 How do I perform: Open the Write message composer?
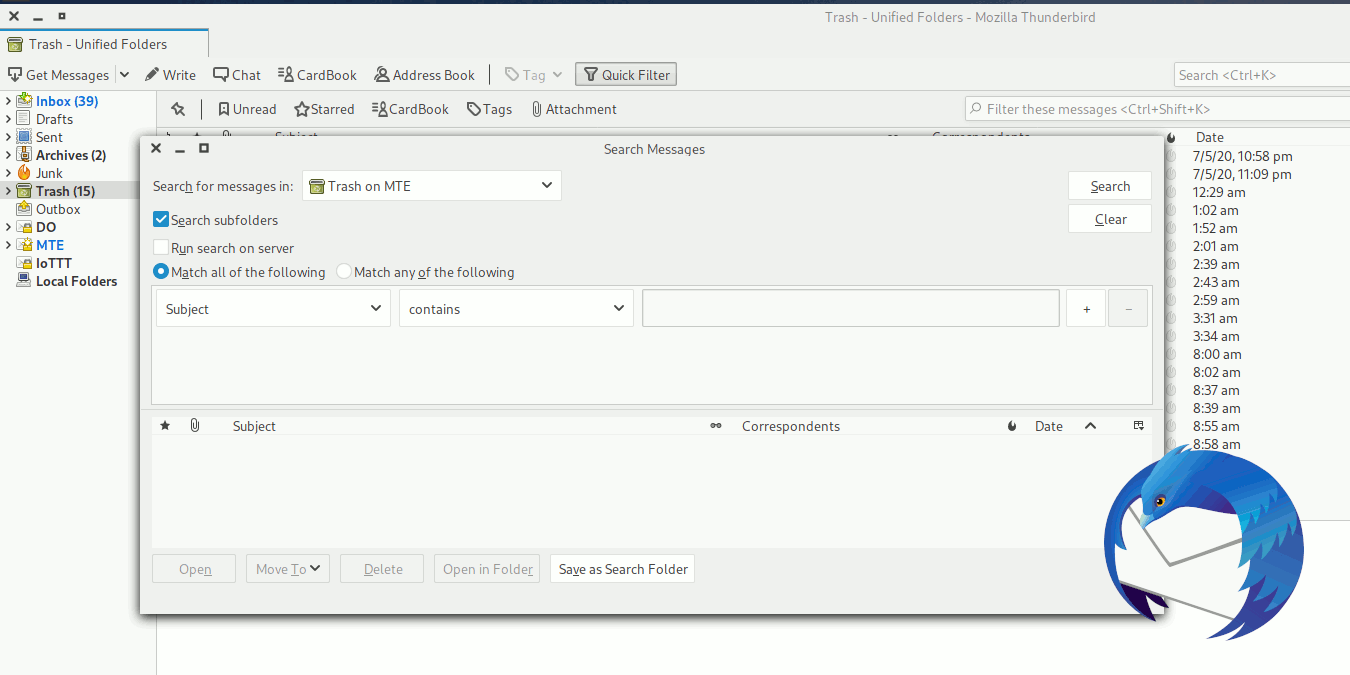coord(170,74)
